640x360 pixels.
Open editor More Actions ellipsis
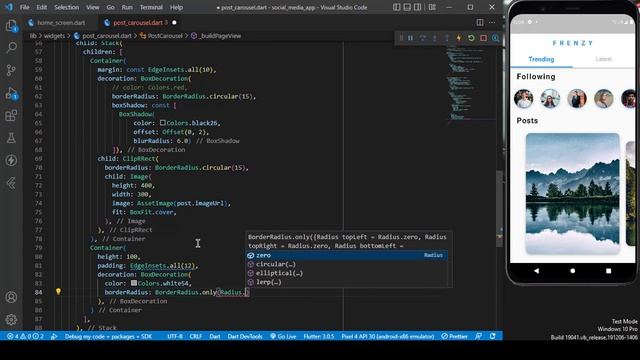[492, 22]
